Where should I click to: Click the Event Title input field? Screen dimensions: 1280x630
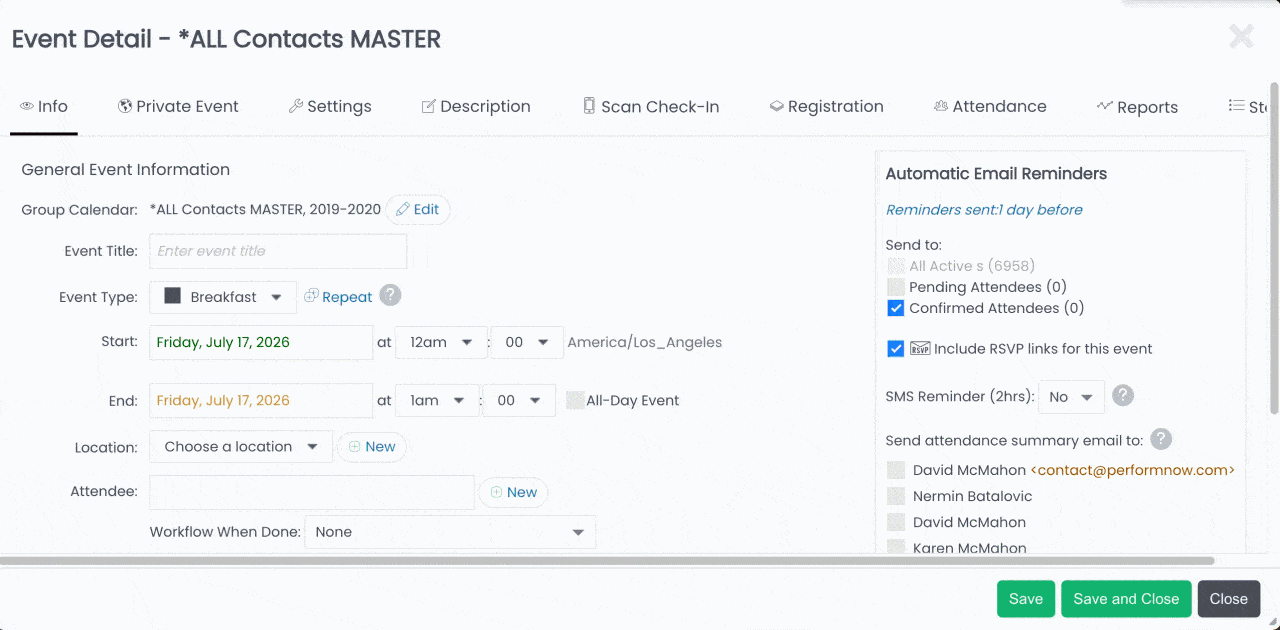[x=278, y=251]
